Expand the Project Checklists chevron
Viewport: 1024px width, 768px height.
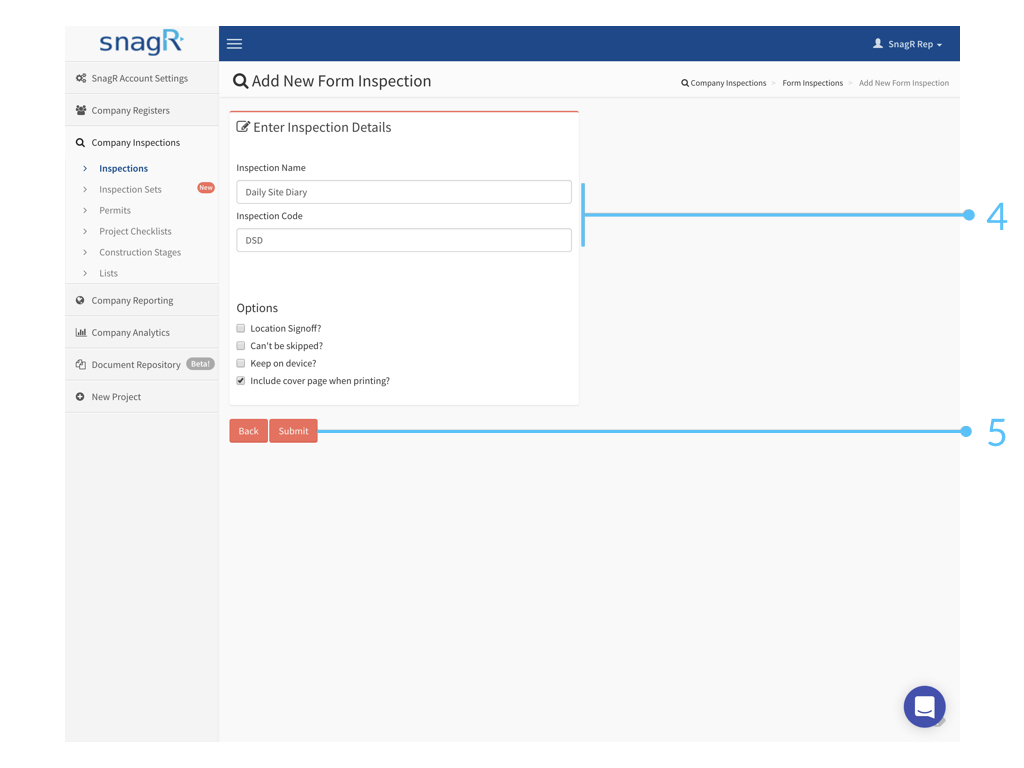coord(85,231)
